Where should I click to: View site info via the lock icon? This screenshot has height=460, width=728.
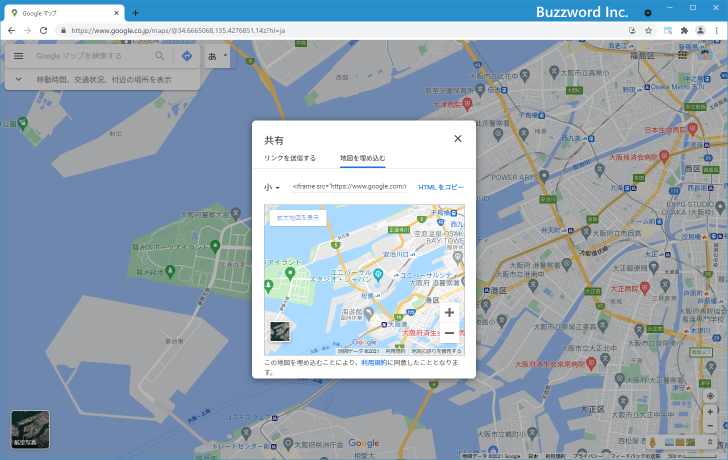click(x=63, y=31)
